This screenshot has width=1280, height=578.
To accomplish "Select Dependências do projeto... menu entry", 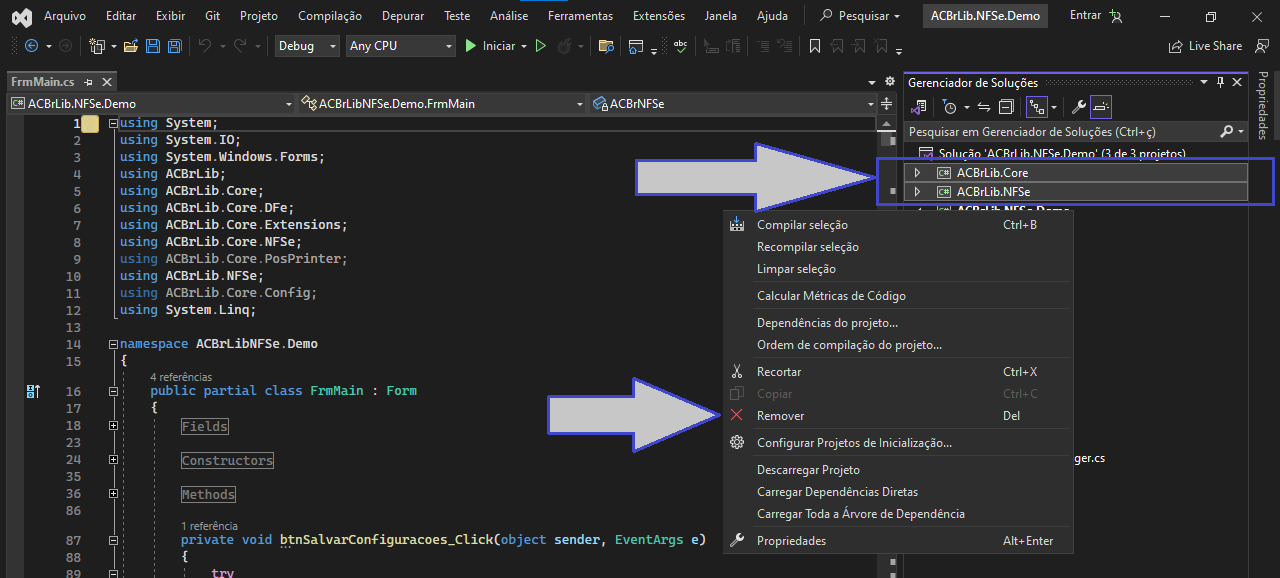I will pos(899,323).
